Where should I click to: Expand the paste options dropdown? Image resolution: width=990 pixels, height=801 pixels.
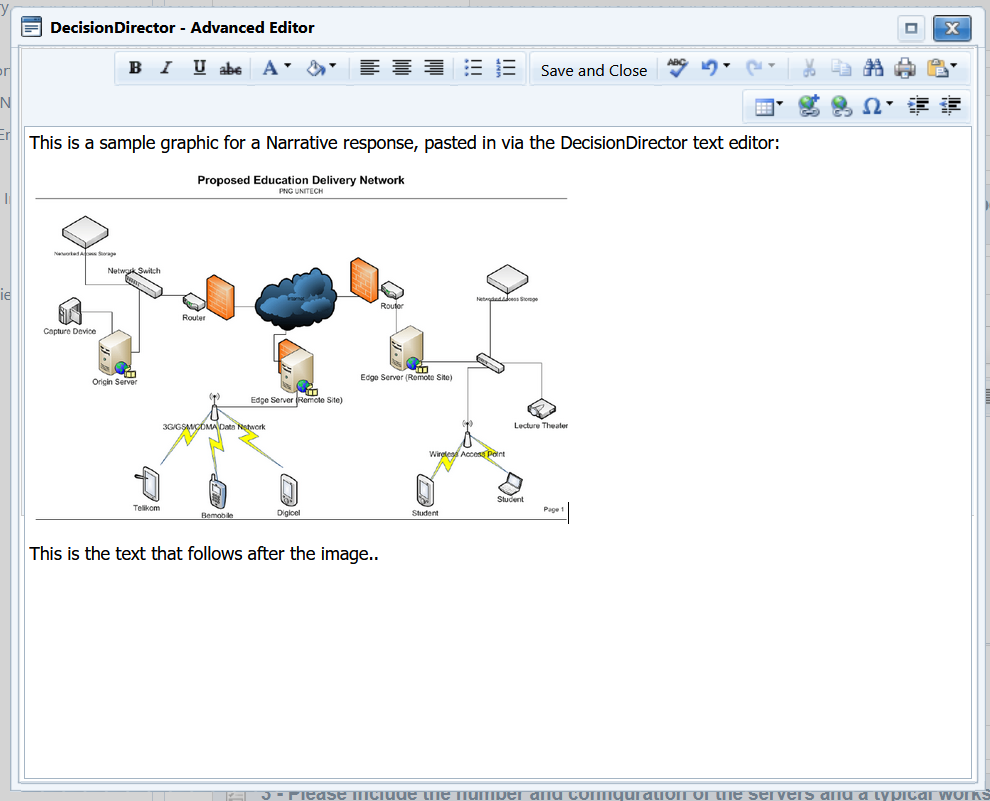(x=953, y=66)
